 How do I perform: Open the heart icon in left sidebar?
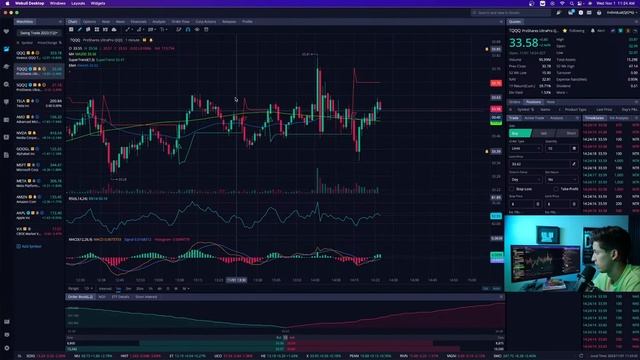click(6, 31)
